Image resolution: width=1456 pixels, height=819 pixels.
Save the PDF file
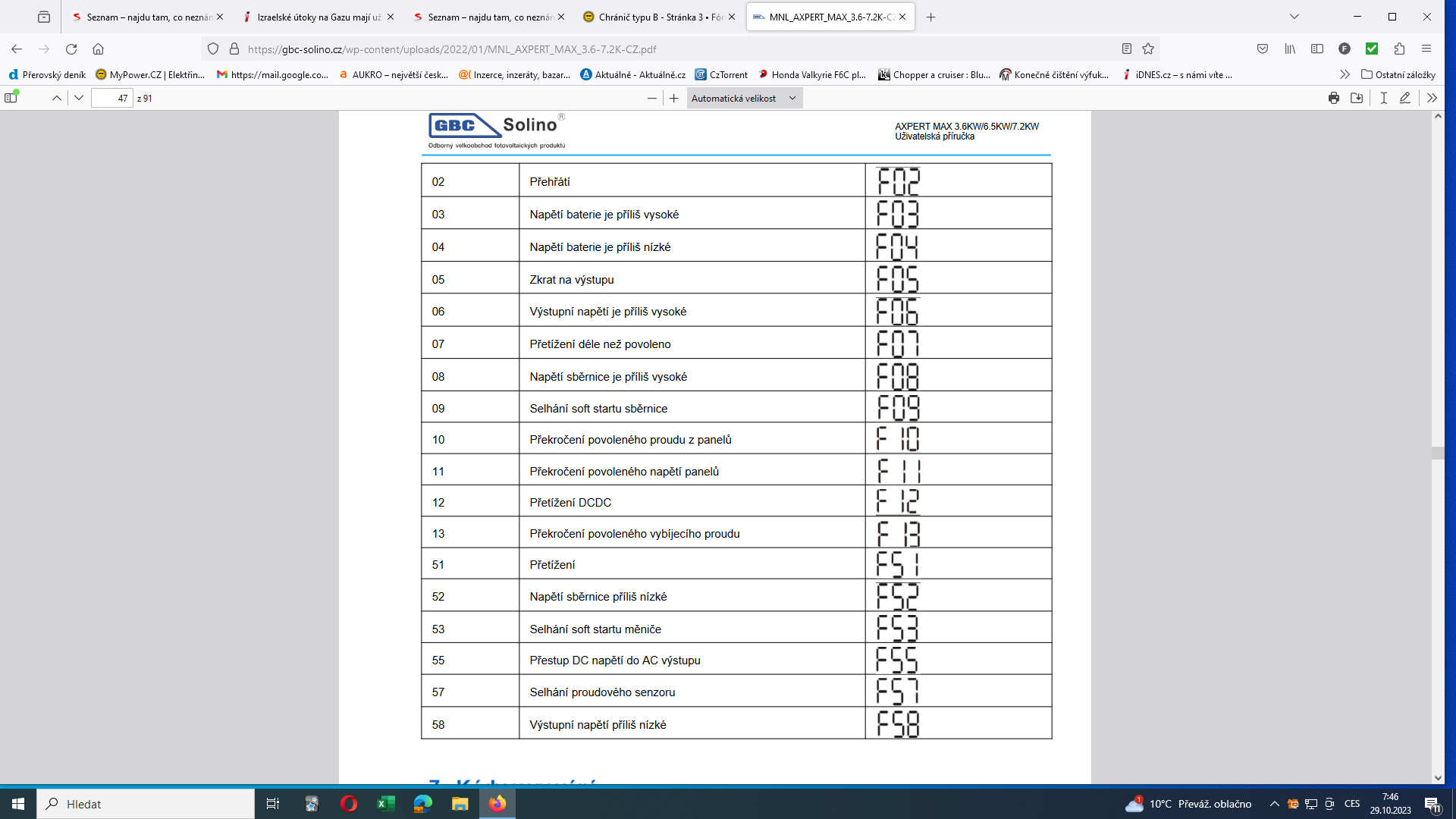[1357, 98]
